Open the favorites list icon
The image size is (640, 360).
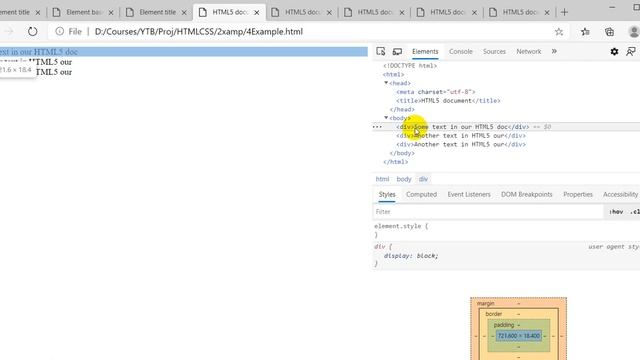tap(585, 32)
